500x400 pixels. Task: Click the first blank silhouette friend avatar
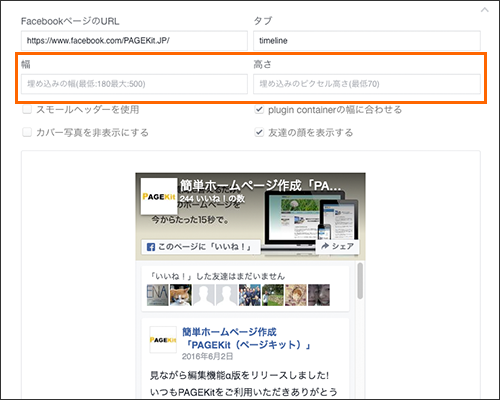(204, 295)
